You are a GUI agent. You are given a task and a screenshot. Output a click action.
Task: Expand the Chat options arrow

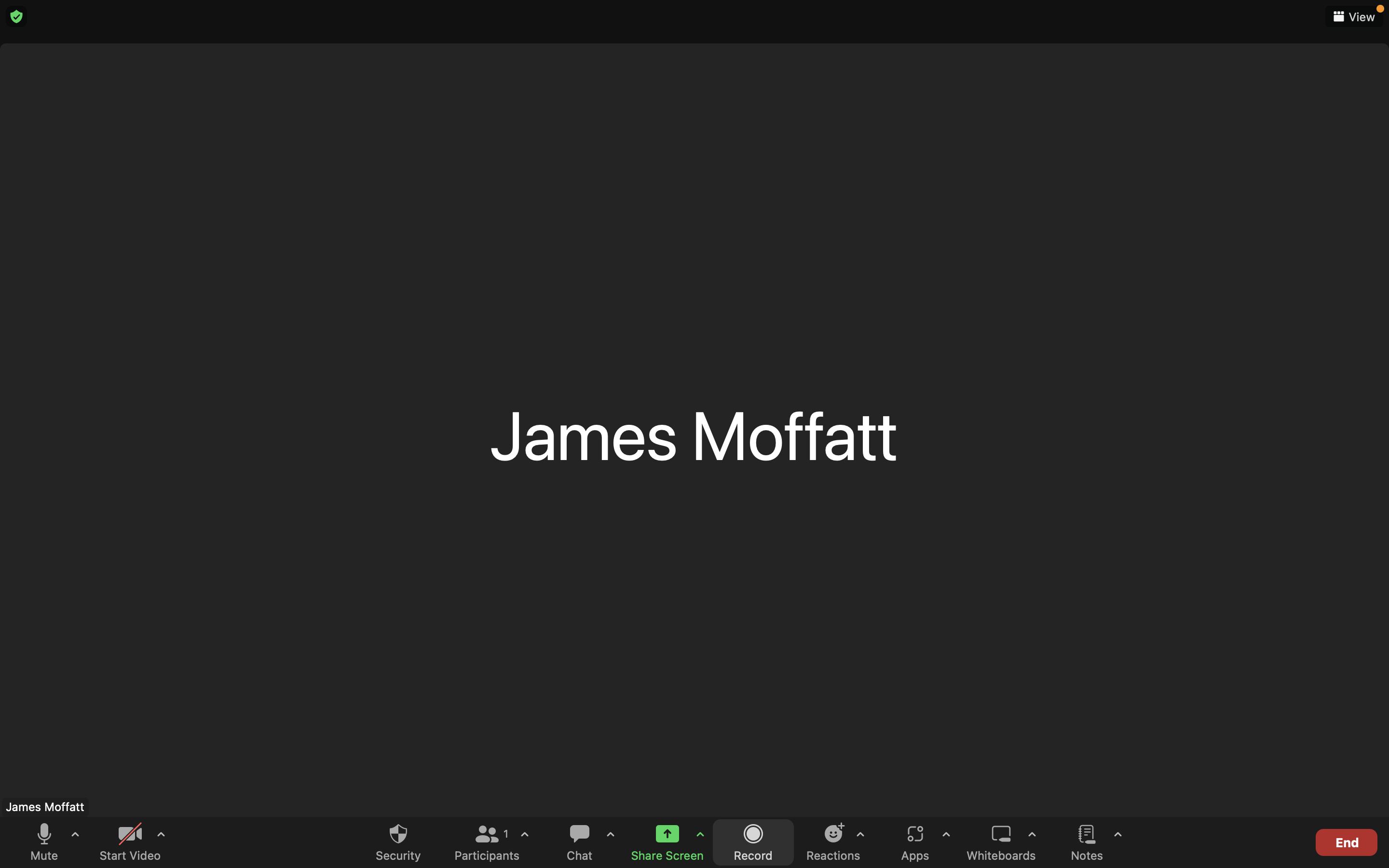point(610,835)
